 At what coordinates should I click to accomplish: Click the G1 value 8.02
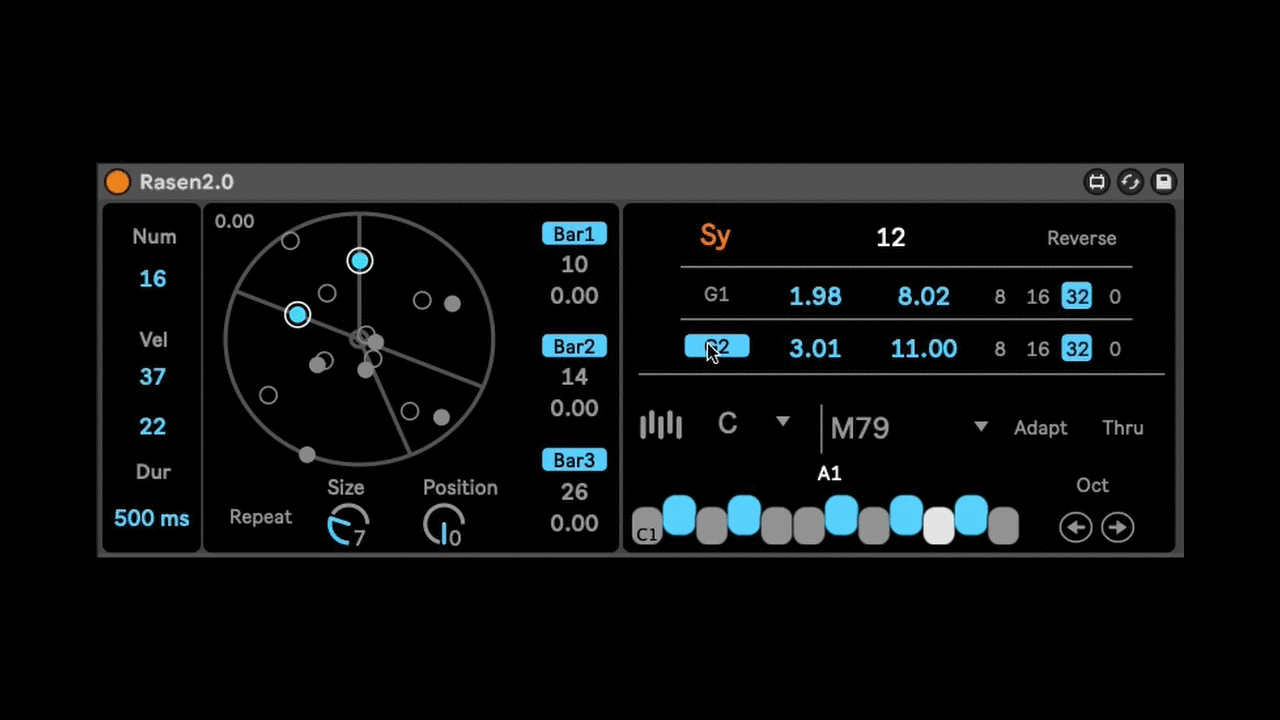924,296
